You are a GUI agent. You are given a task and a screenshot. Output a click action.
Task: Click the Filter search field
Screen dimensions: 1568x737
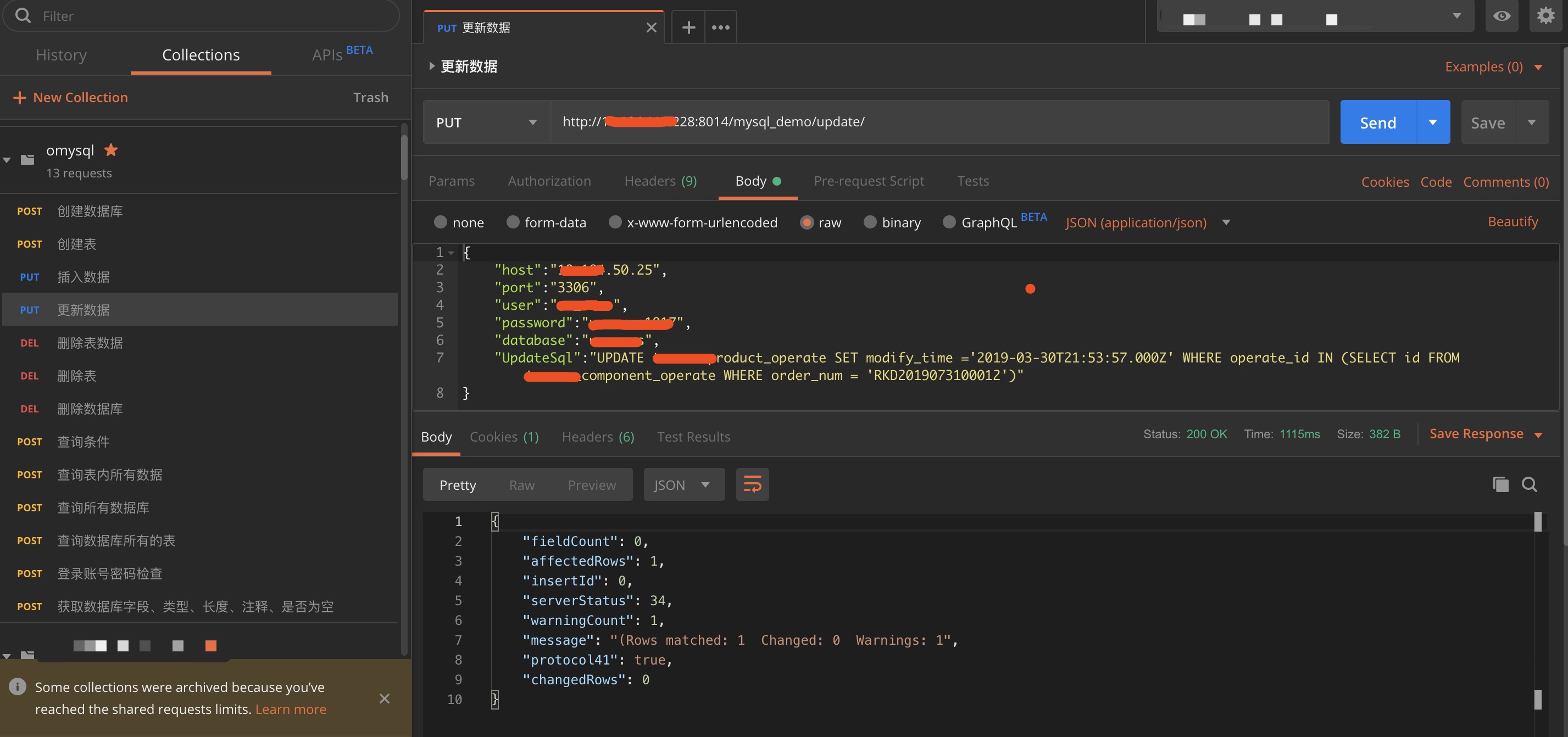(201, 15)
